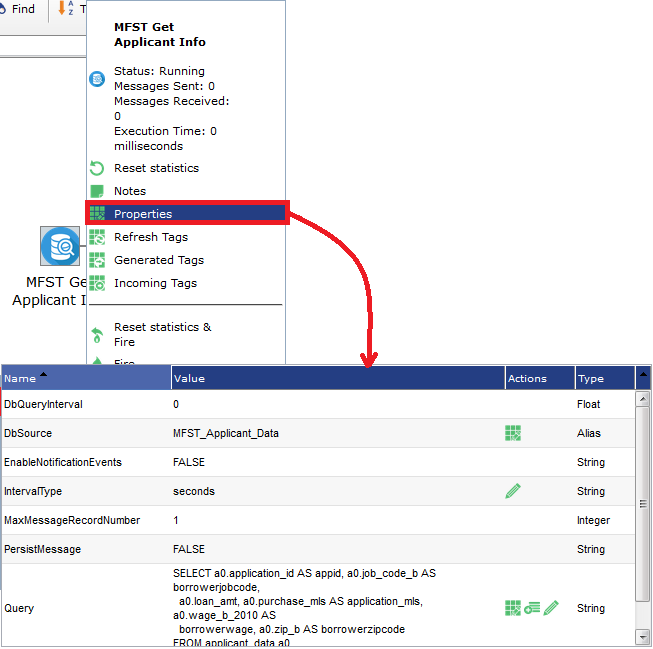Click the Integer type cell
Viewport: 653px width, 649px height.
point(593,520)
